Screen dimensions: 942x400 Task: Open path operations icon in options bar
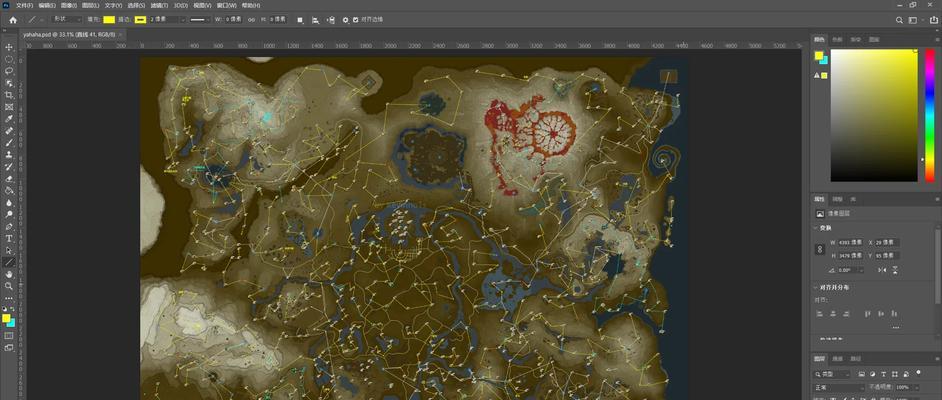[x=300, y=20]
